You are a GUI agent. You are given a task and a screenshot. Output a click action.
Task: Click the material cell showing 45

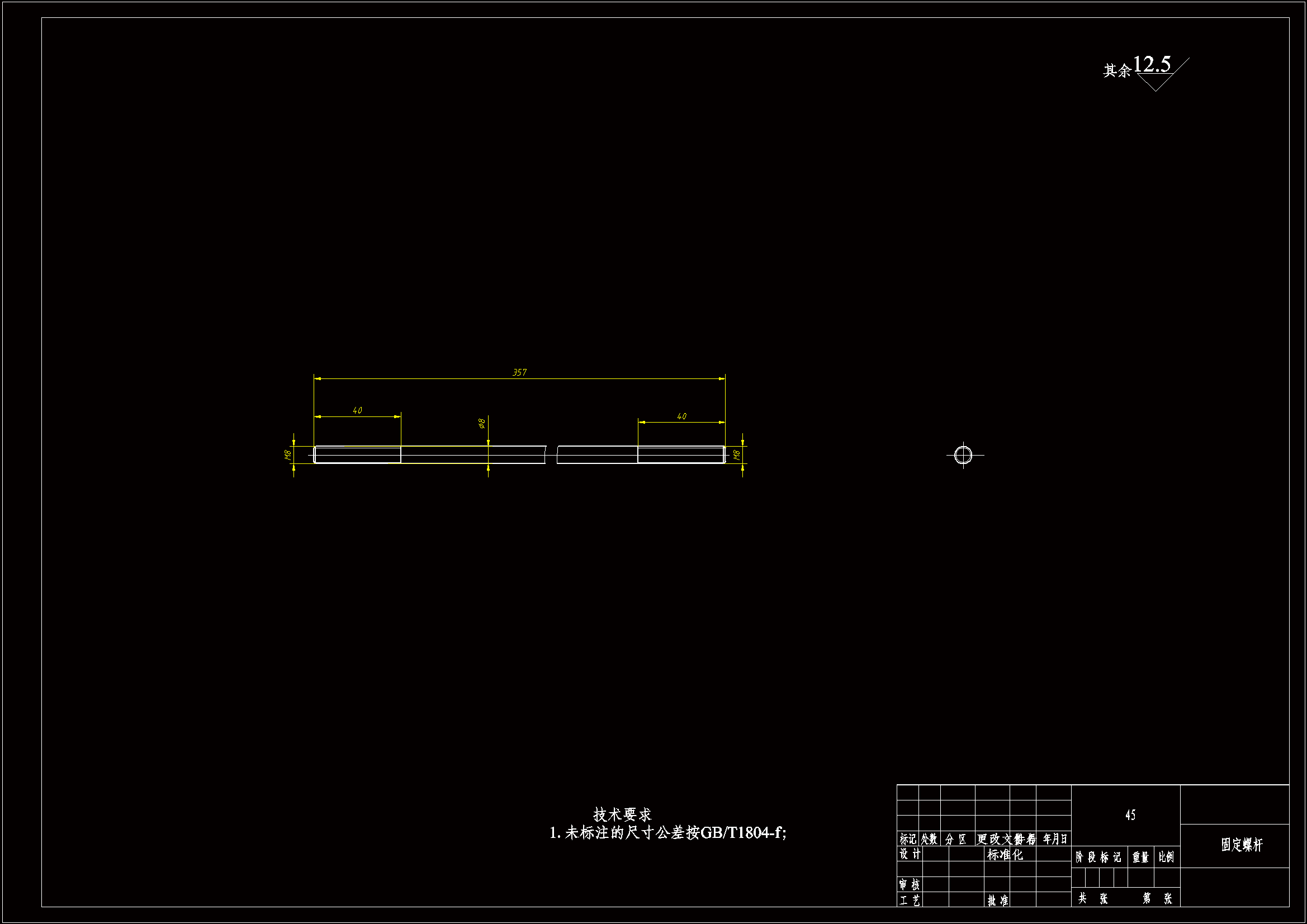tap(1130, 815)
